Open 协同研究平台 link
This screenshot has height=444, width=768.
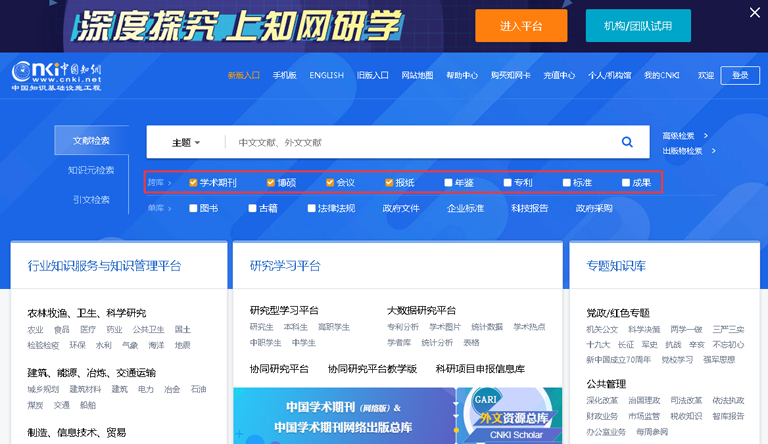coord(279,369)
